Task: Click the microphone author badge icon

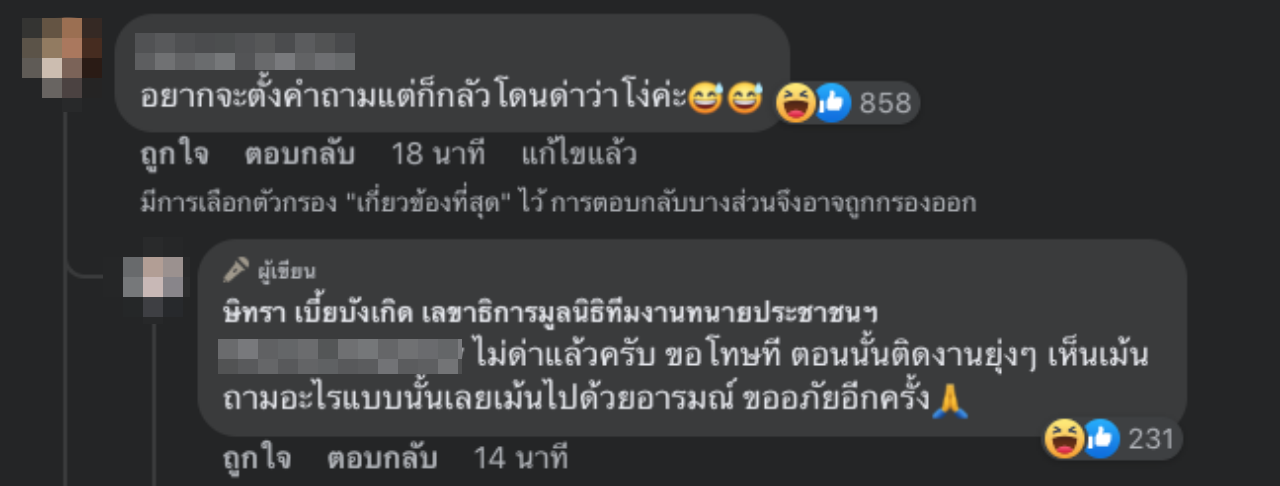Action: (235, 270)
